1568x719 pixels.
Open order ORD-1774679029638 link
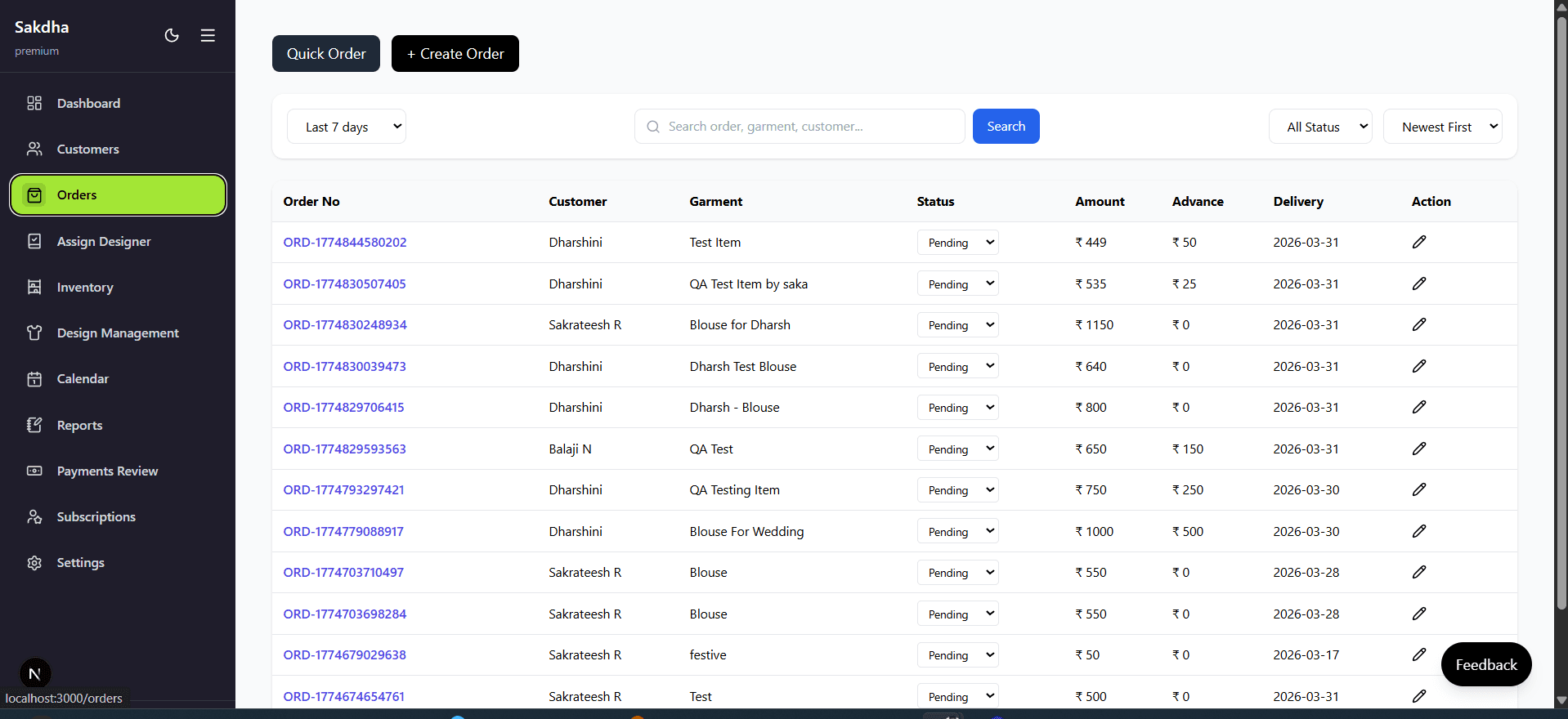[x=345, y=654]
